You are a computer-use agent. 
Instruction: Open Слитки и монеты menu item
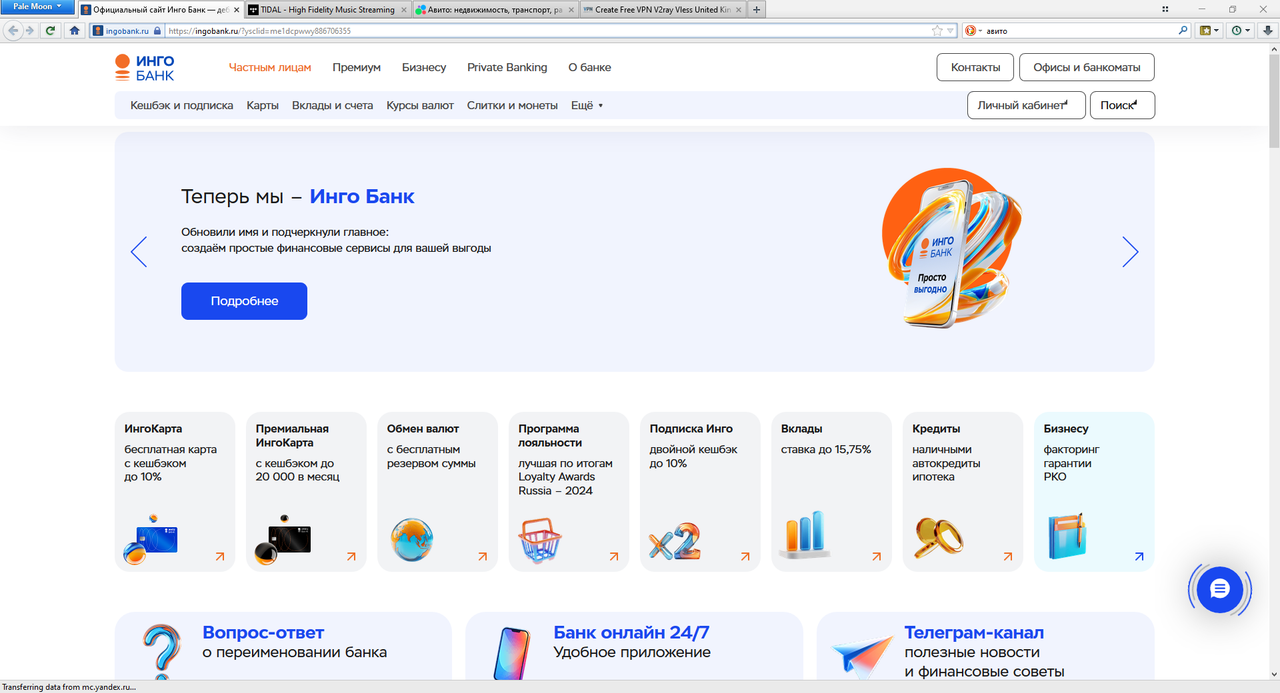512,105
